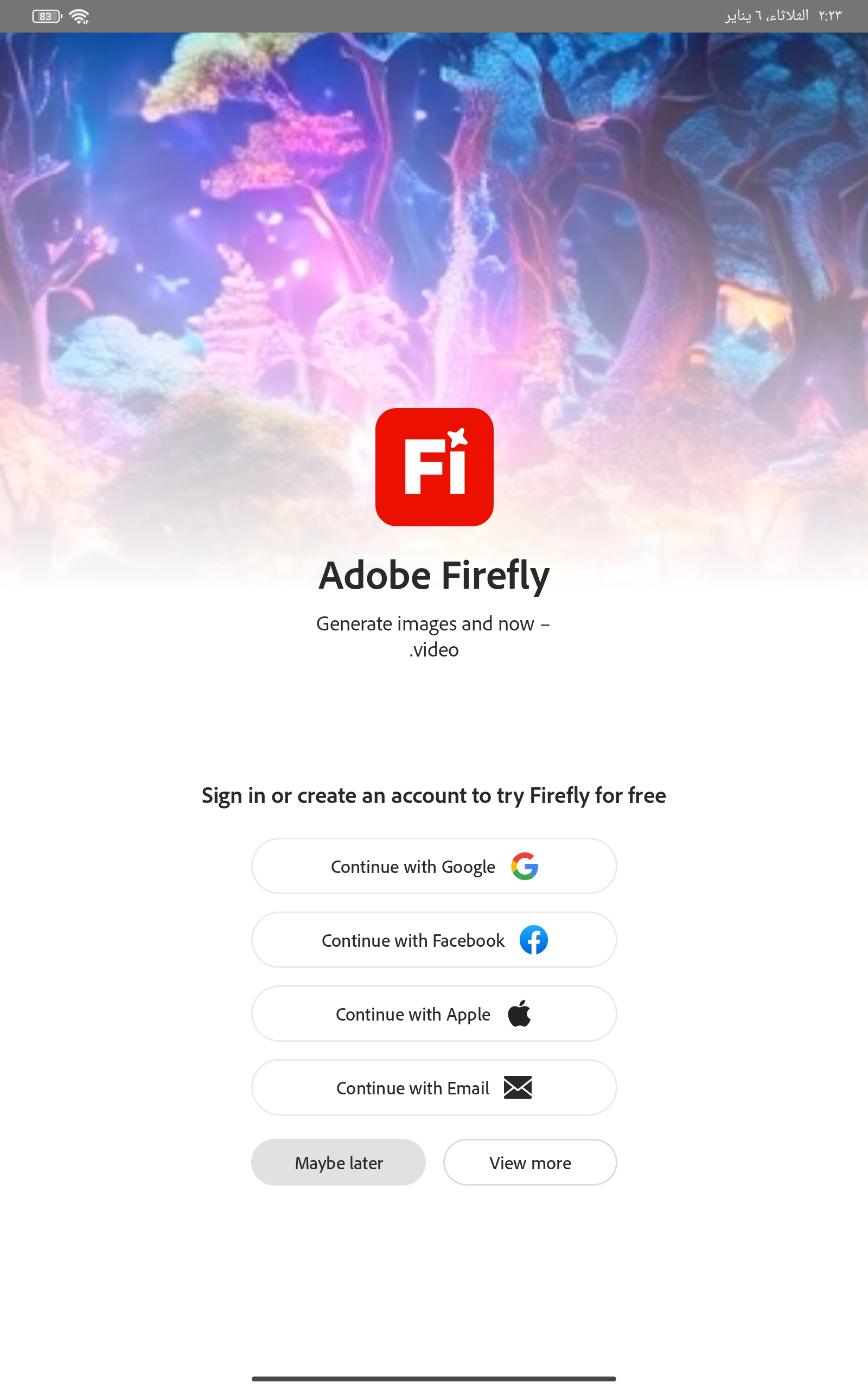Choose Continue with Facebook
Screen dimensions: 868x1389
click(x=434, y=940)
